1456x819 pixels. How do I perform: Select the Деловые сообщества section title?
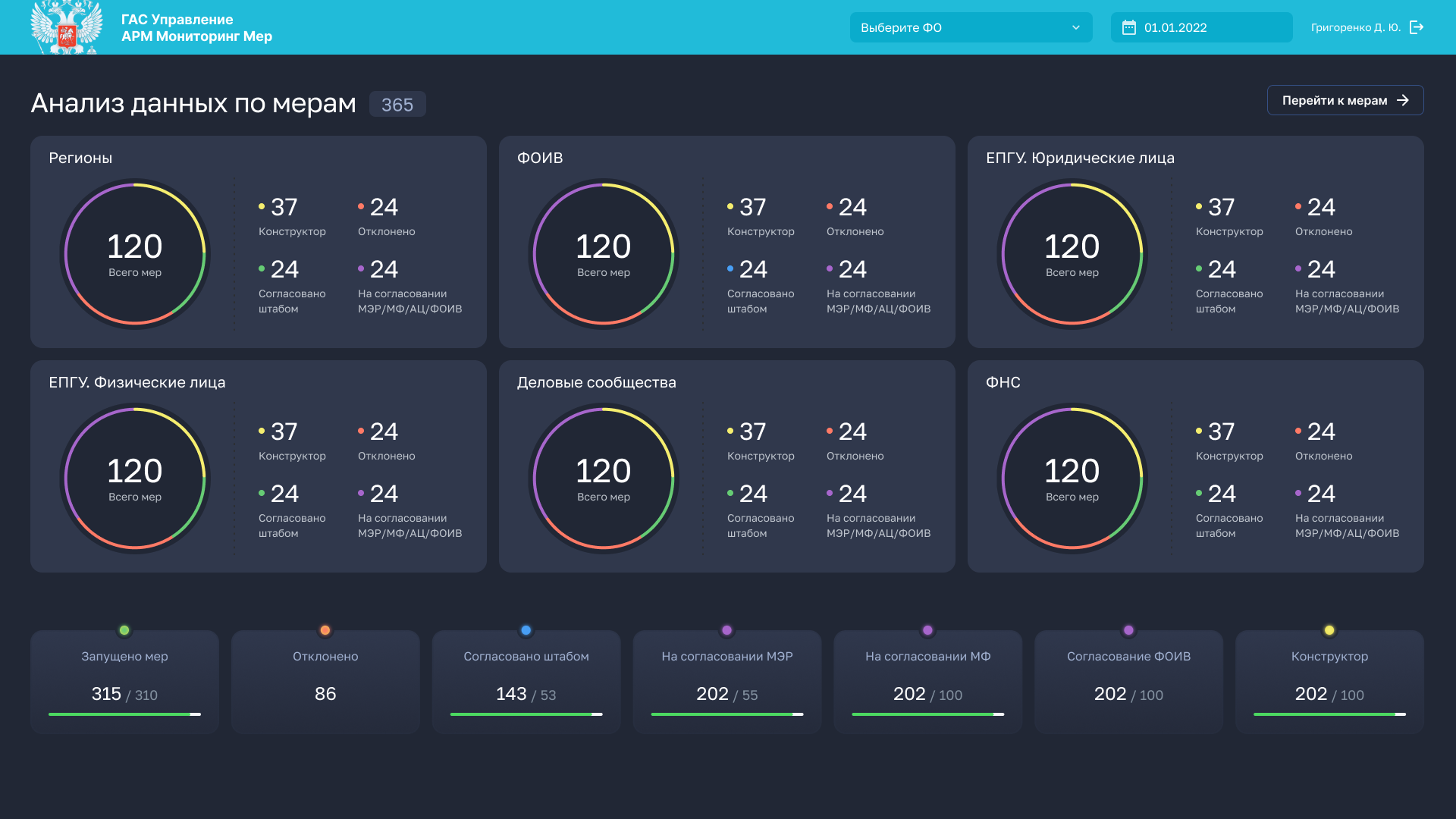pyautogui.click(x=596, y=382)
